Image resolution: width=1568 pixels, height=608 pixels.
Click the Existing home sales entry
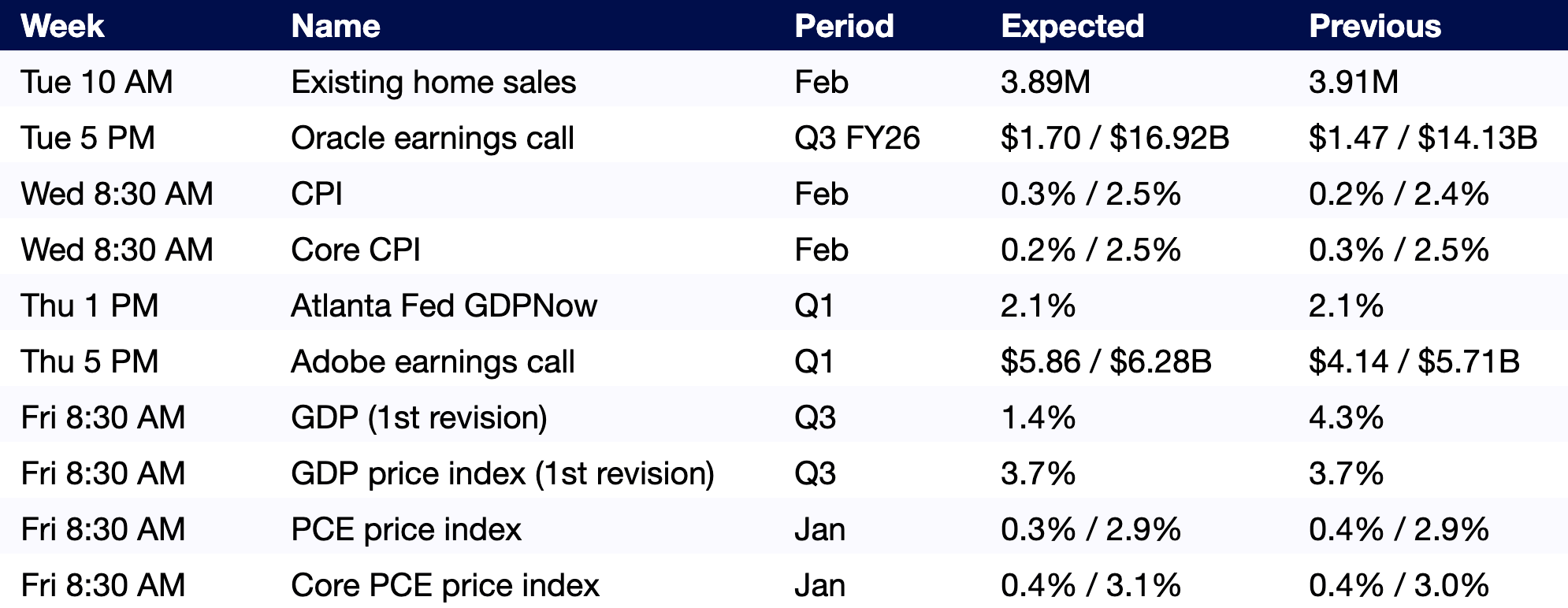(x=433, y=82)
